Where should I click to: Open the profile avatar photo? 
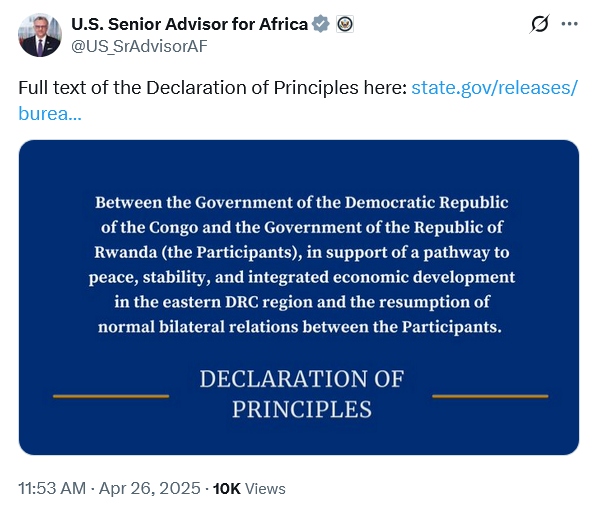point(40,35)
